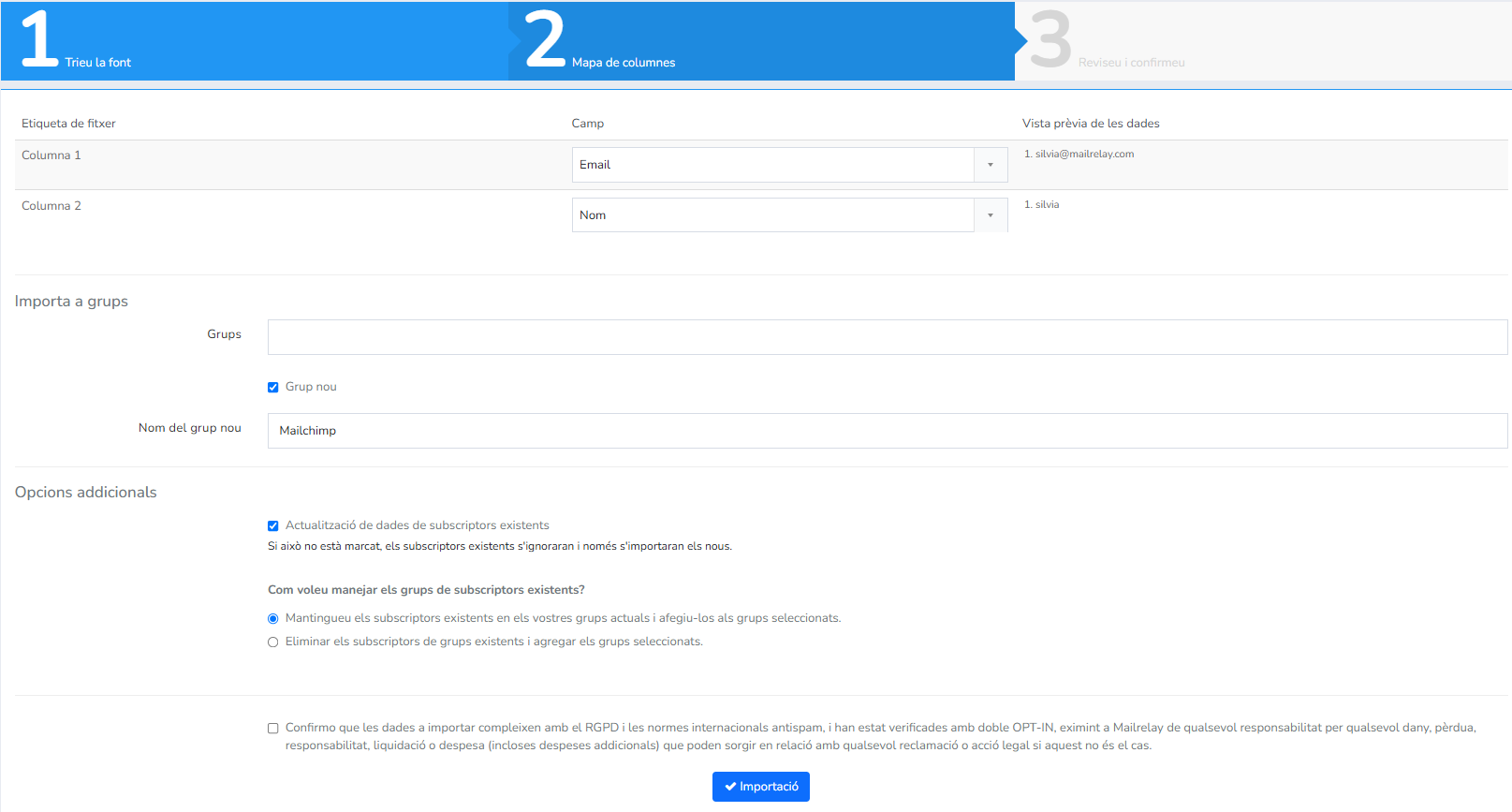Image resolution: width=1512 pixels, height=812 pixels.
Task: Check the RGPD confirmation checkbox
Action: (x=273, y=729)
